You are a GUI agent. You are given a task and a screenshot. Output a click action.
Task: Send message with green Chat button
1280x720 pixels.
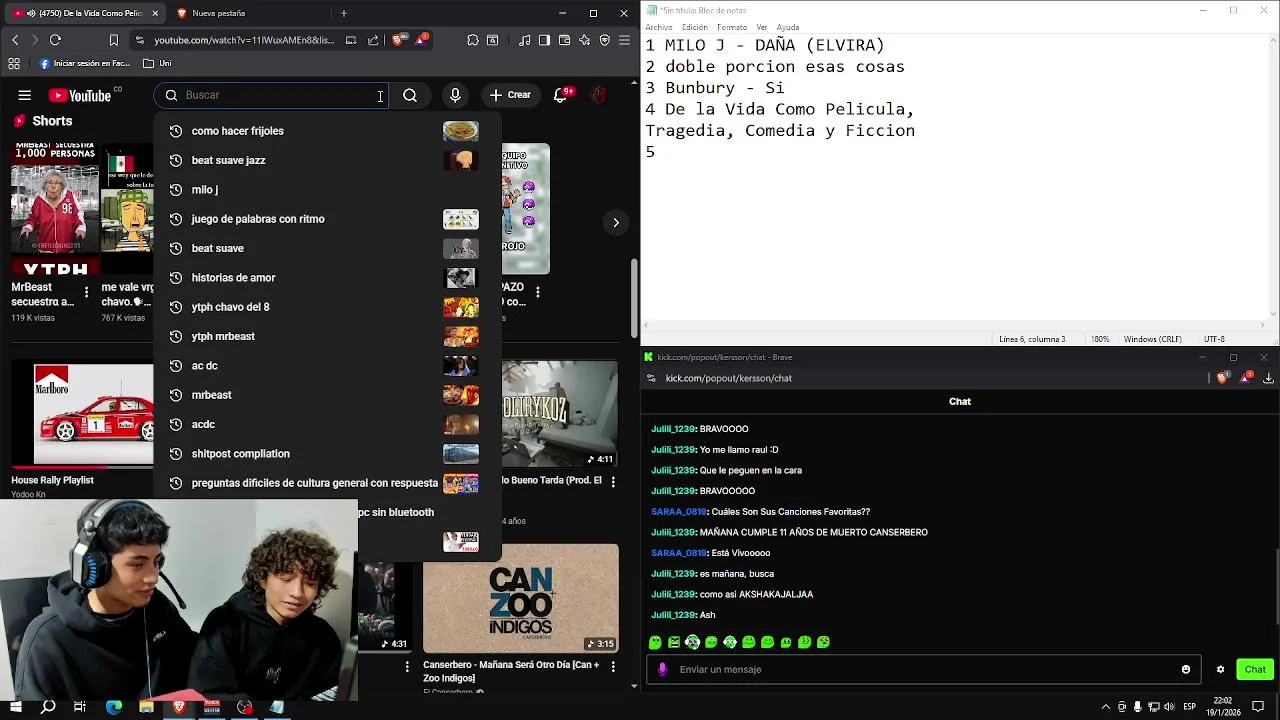pos(1255,669)
